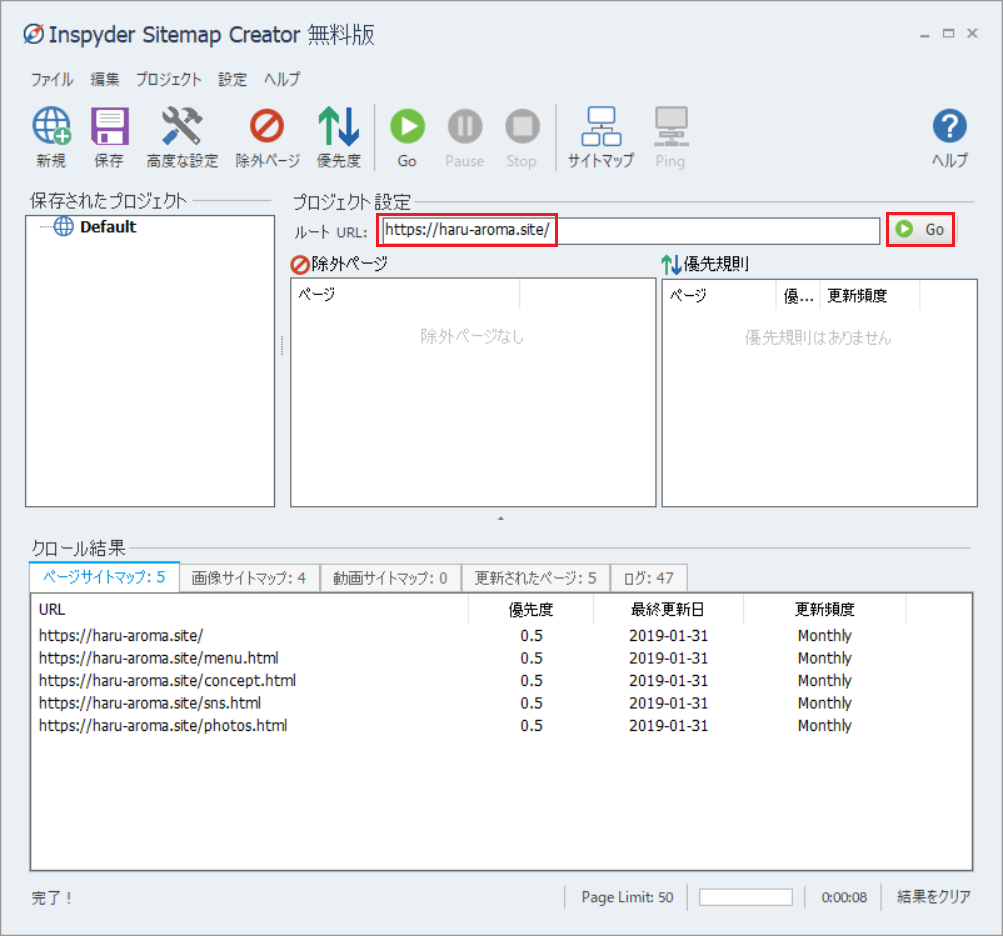Collapse the project settings panel arrow
Screen dimensions: 1003x936
(x=500, y=518)
